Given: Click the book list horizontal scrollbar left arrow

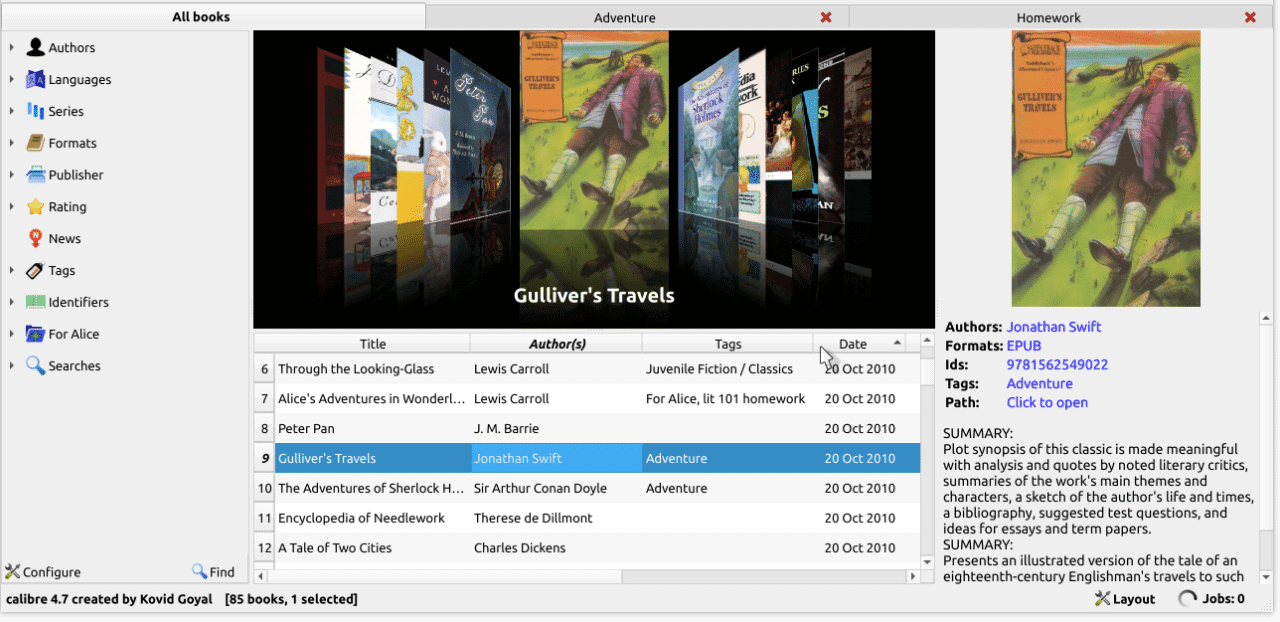Looking at the screenshot, I should coord(261,576).
